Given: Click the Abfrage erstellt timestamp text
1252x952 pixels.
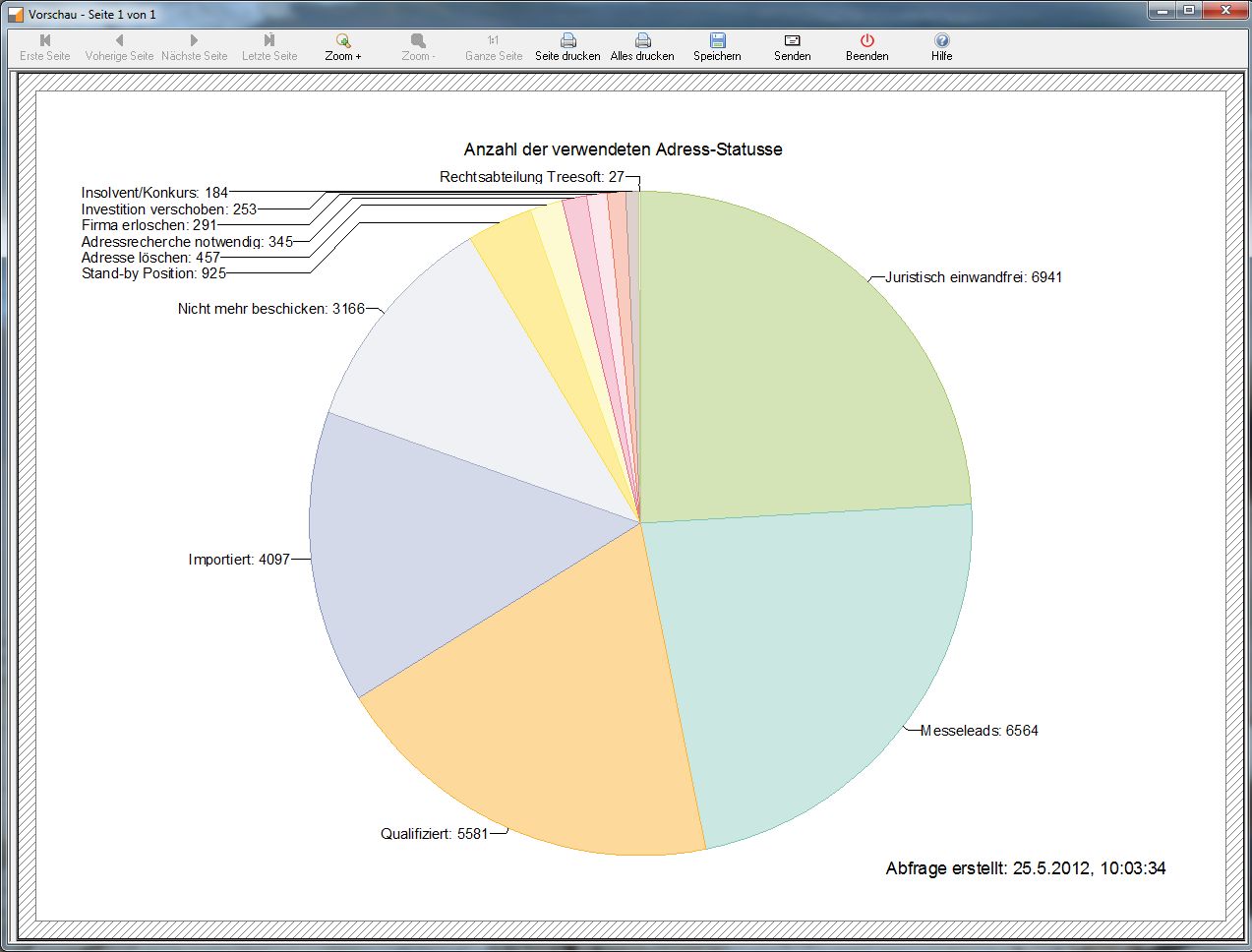Looking at the screenshot, I should point(1025,868).
